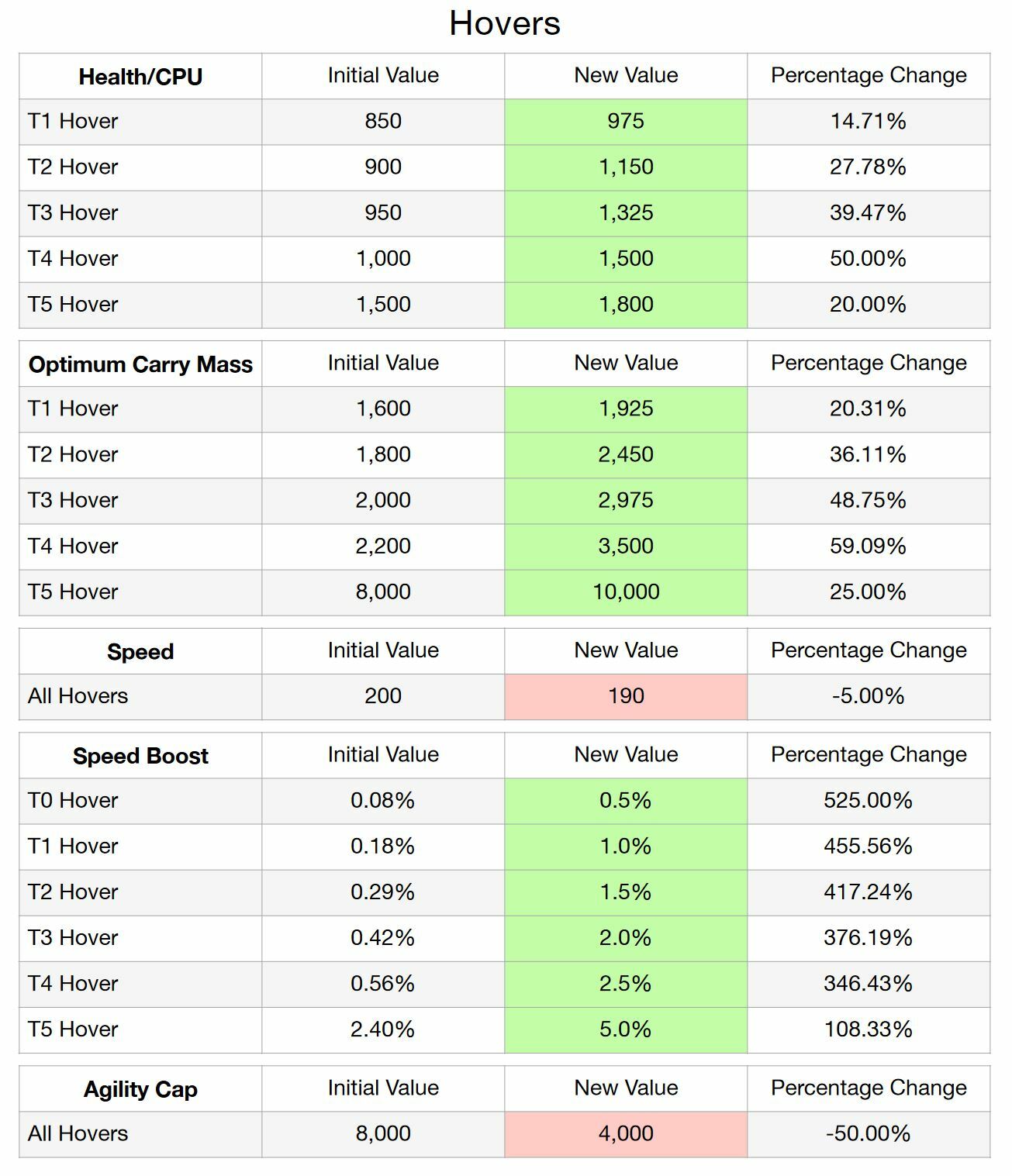Click the green 975 new value cell

pos(626,122)
